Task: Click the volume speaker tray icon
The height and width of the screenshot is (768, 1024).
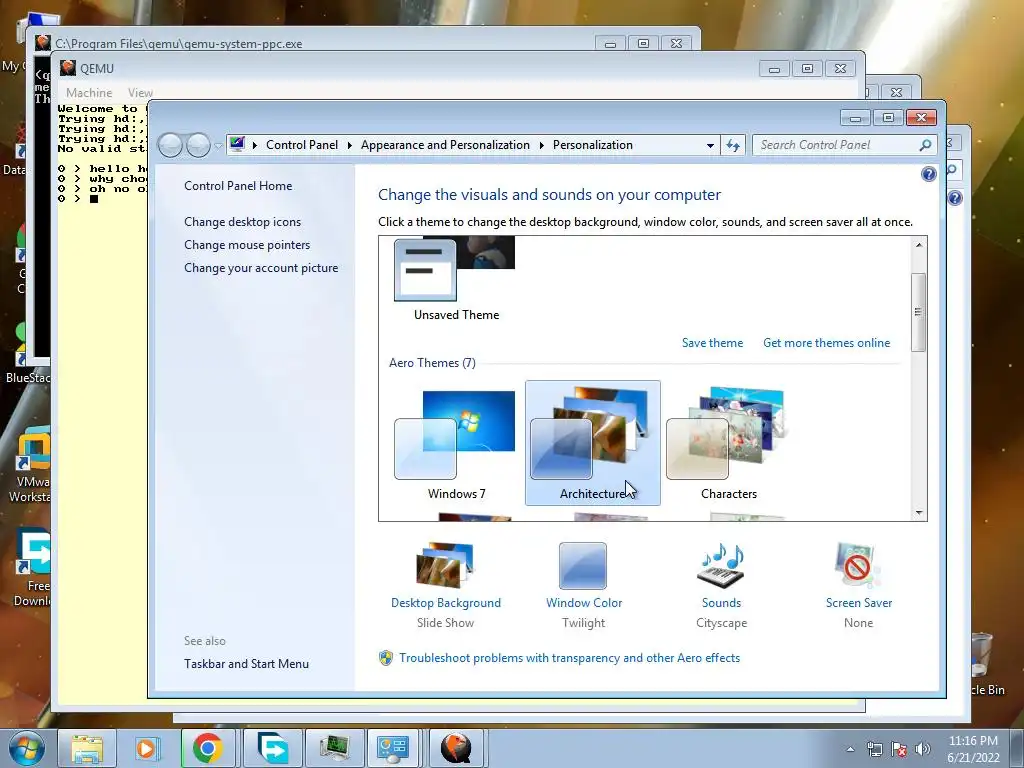Action: 923,749
